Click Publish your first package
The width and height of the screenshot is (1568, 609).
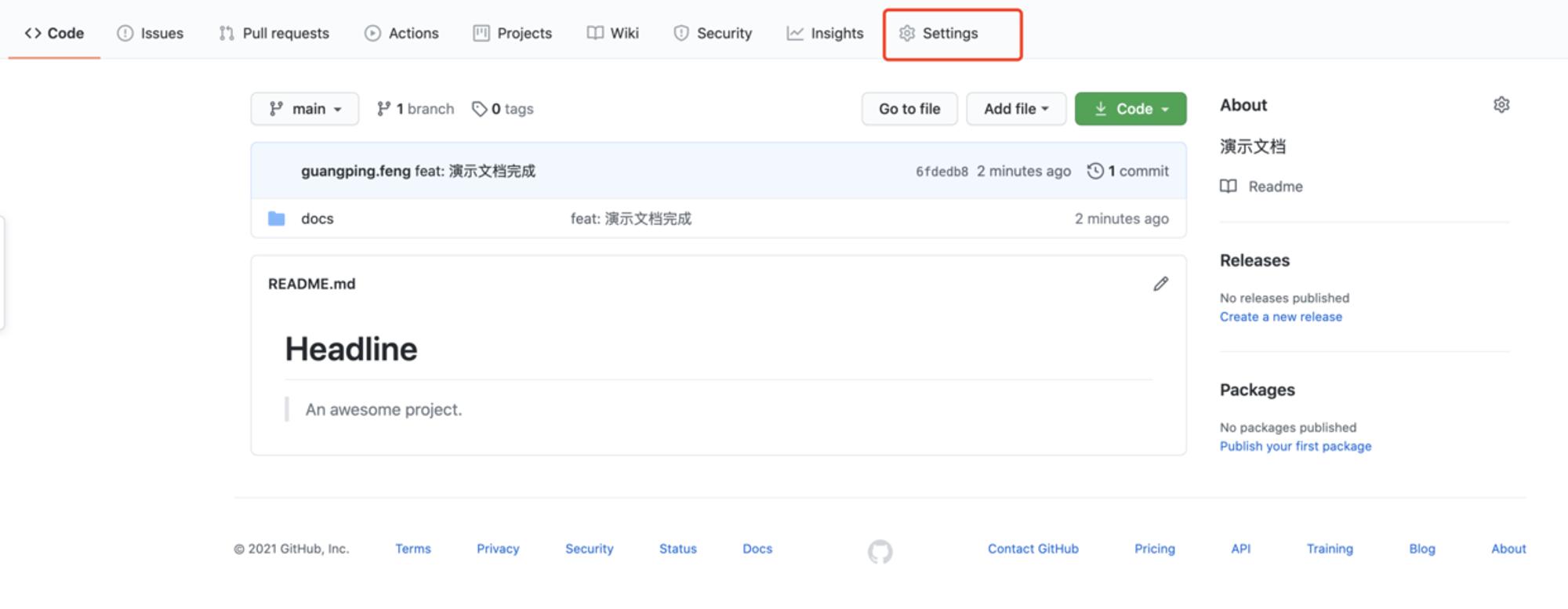click(x=1295, y=446)
